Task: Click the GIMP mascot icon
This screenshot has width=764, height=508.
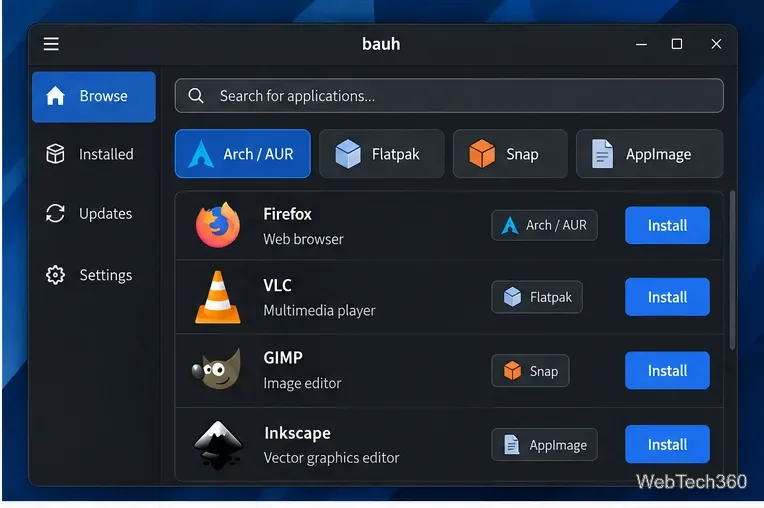Action: 217,370
